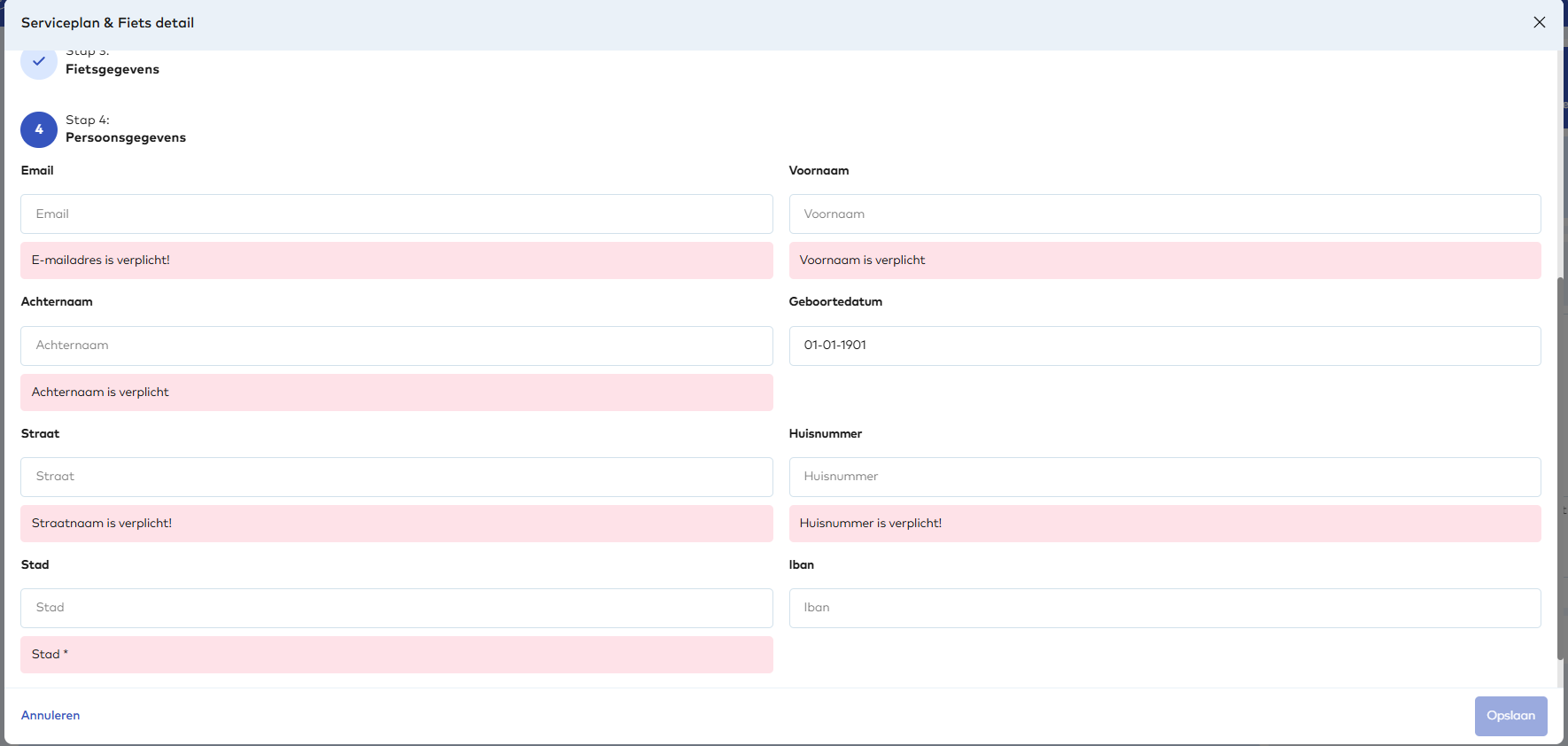Select the Persoonsgegevens step heading
This screenshot has width=1568, height=746.
click(126, 137)
